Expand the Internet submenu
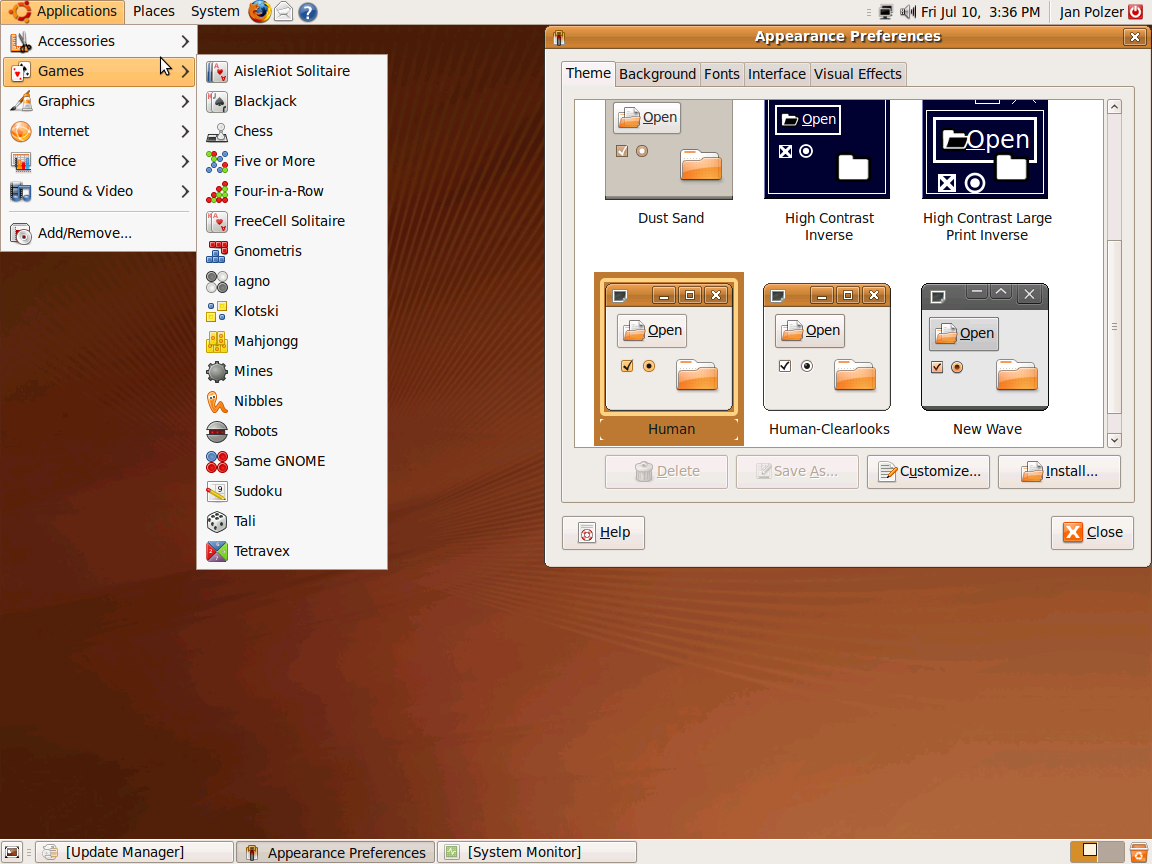This screenshot has width=1152, height=864. point(98,132)
